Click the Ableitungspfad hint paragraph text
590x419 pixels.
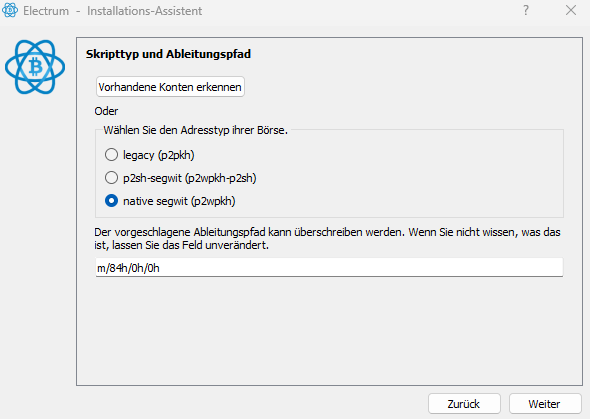327,238
